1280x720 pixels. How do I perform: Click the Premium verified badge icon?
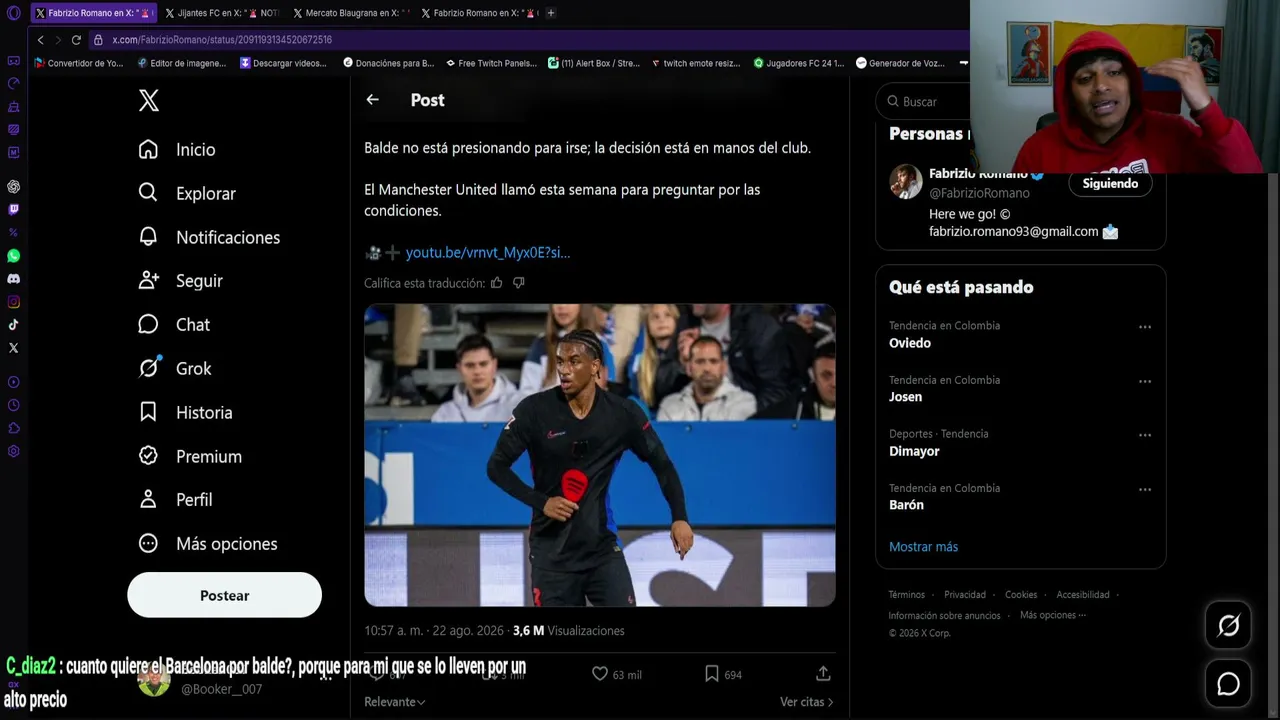point(148,456)
